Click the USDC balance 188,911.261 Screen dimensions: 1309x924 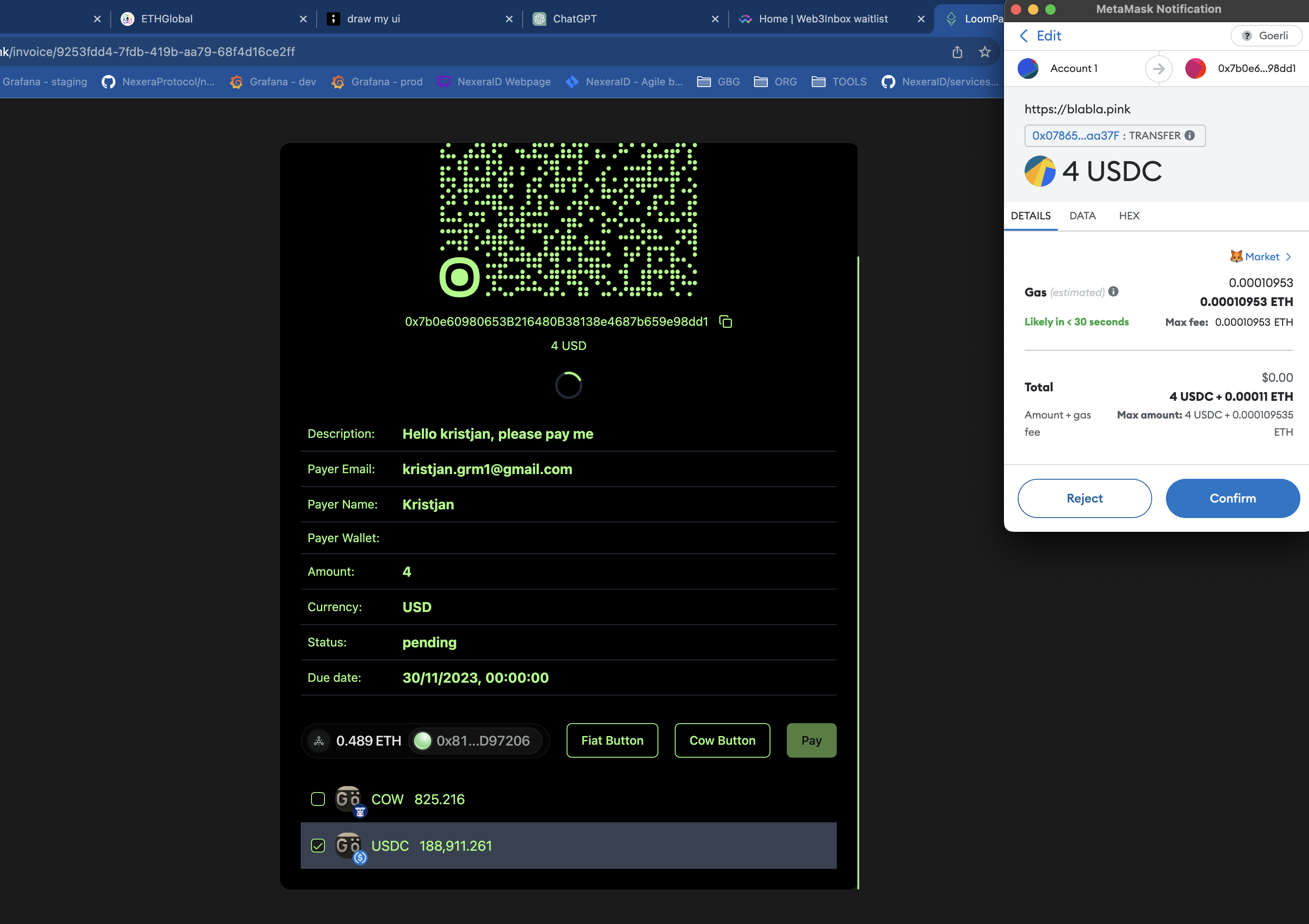[455, 846]
